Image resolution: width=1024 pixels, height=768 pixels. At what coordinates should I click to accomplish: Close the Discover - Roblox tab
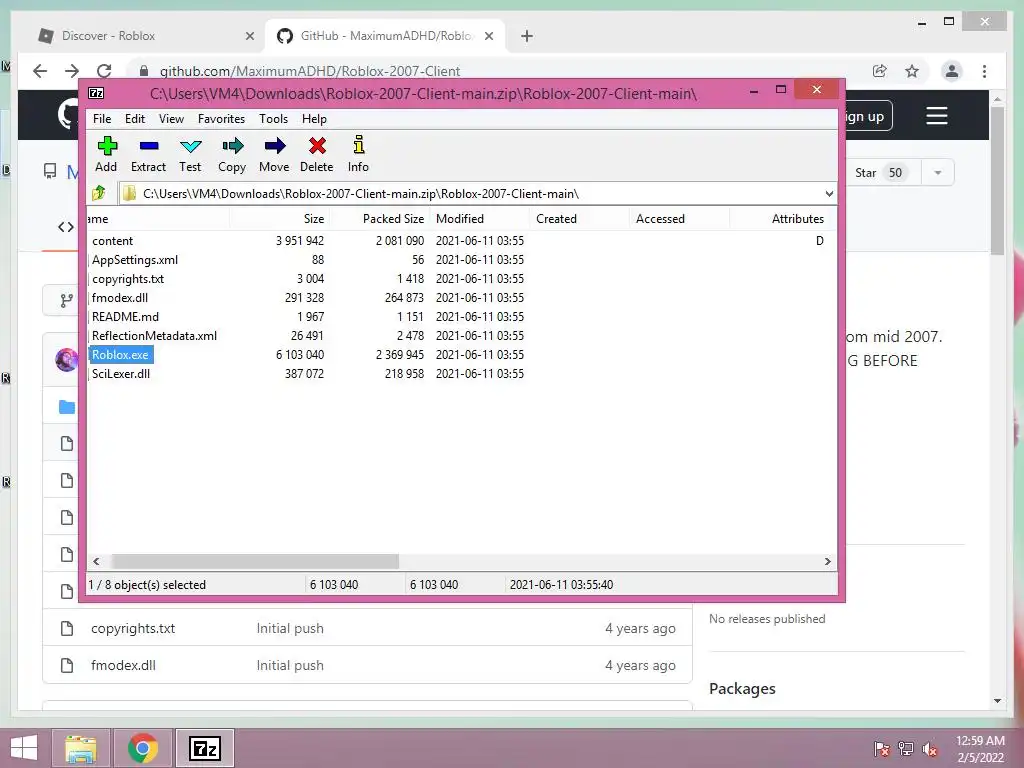[x=249, y=36]
